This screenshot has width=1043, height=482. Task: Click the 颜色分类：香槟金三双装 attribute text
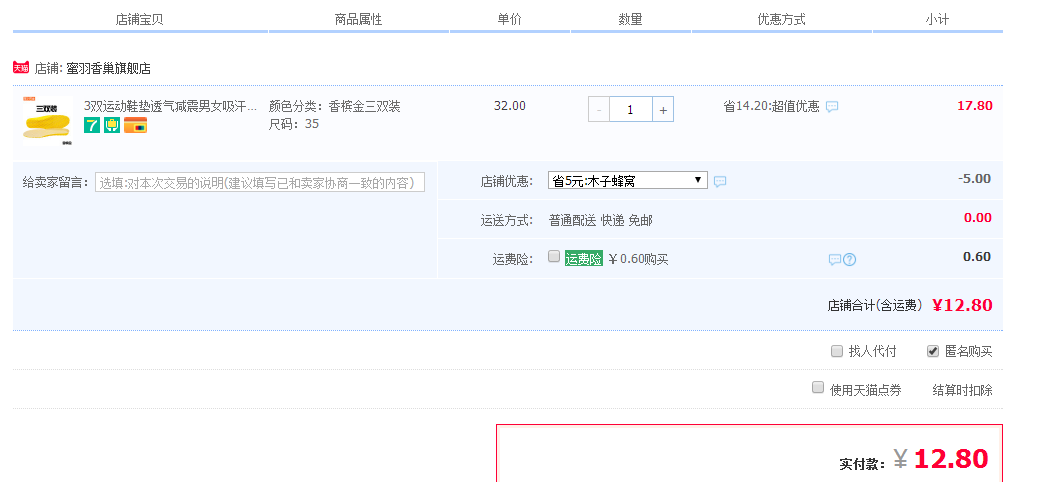[335, 106]
